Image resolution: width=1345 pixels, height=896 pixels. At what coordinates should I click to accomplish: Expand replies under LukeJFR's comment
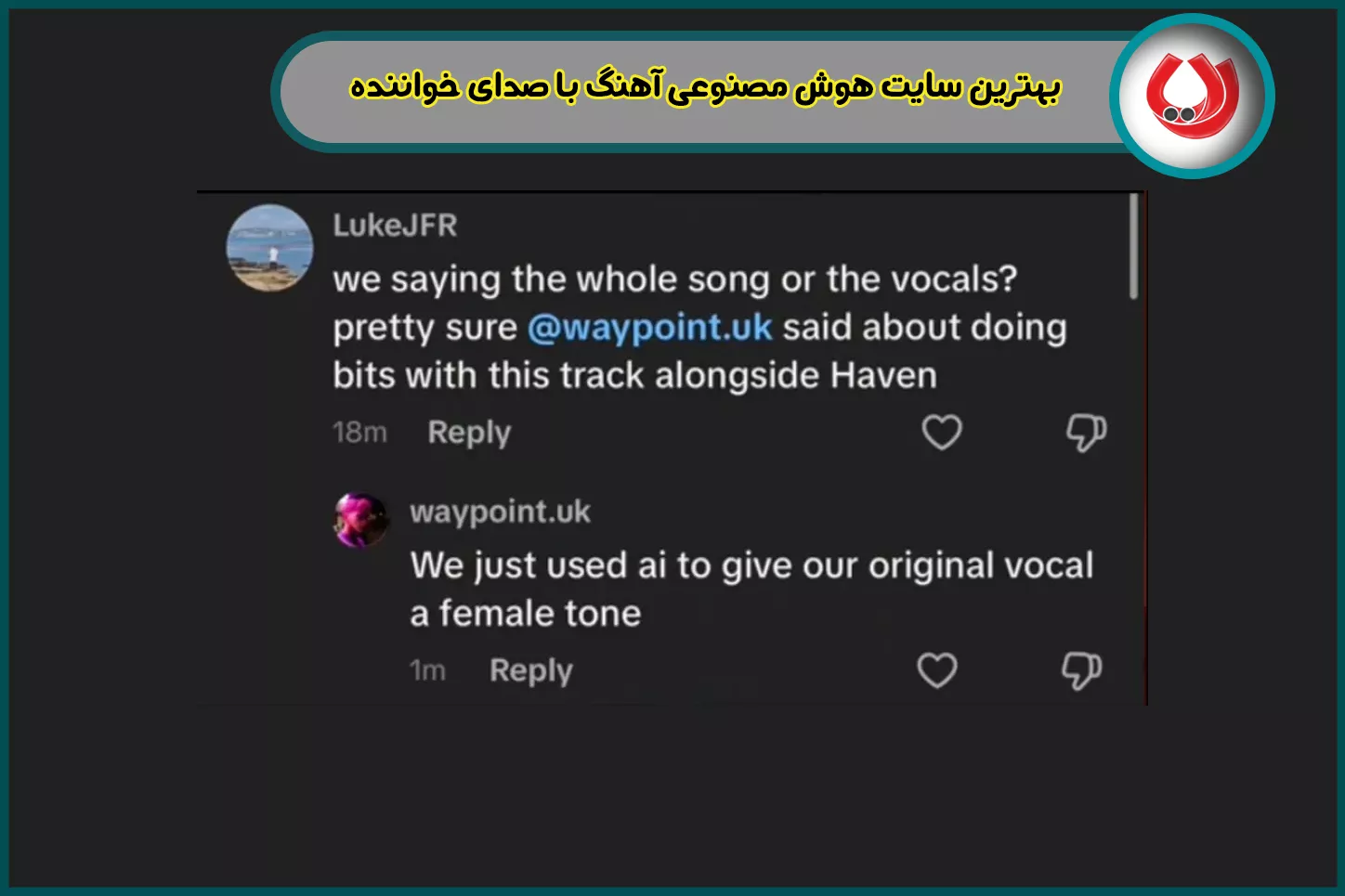pos(467,432)
